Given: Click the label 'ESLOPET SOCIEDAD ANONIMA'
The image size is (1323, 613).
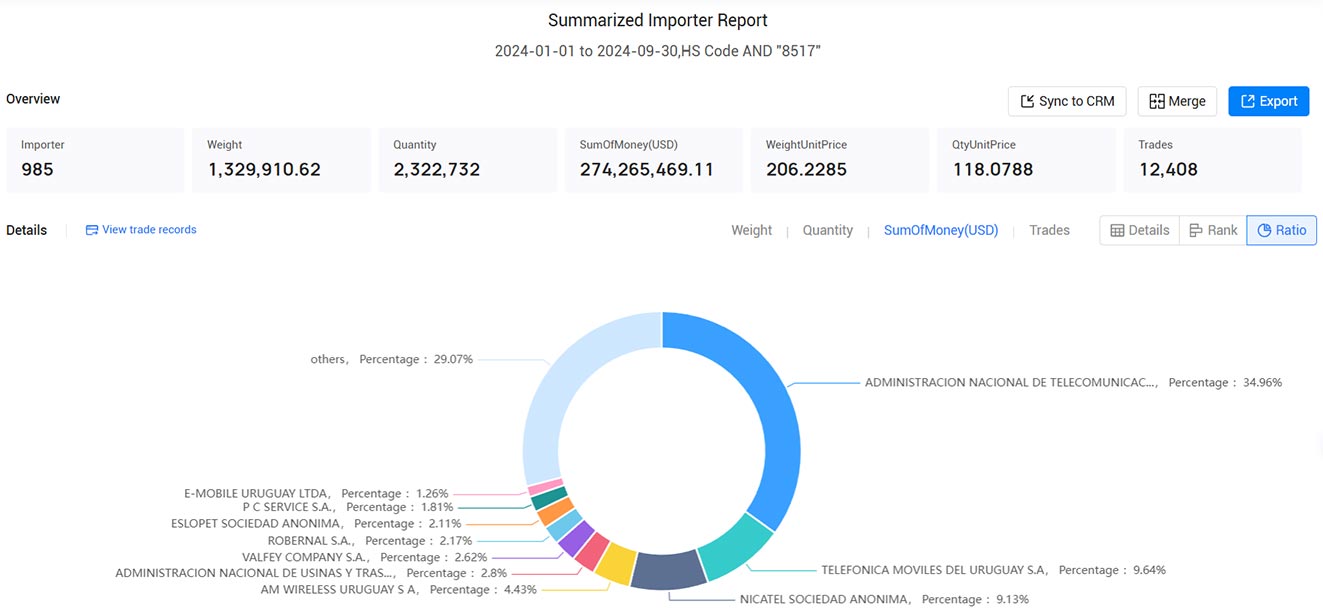Looking at the screenshot, I should [257, 523].
